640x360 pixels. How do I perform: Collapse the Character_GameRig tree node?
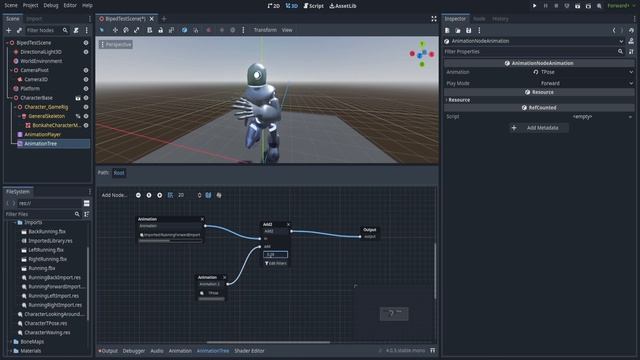tap(16, 107)
